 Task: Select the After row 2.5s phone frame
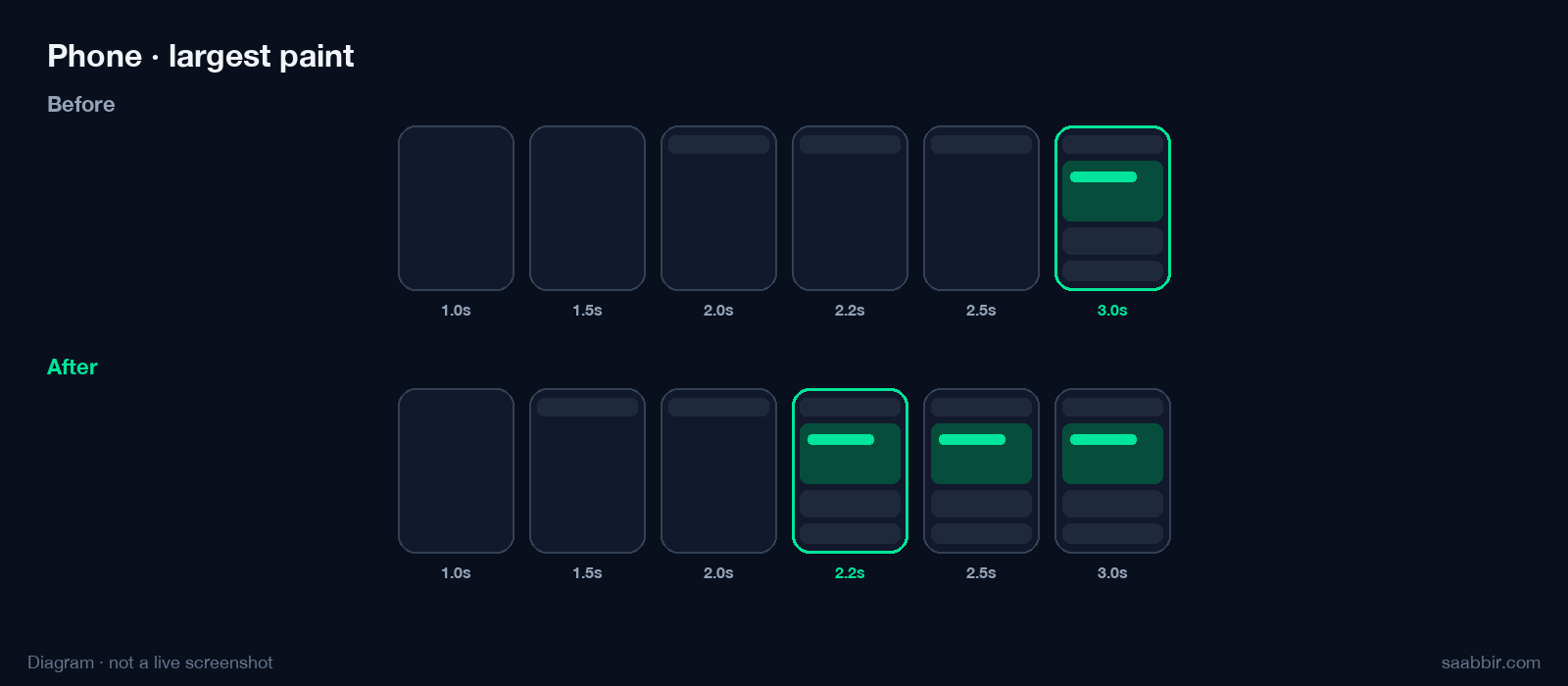click(x=981, y=470)
